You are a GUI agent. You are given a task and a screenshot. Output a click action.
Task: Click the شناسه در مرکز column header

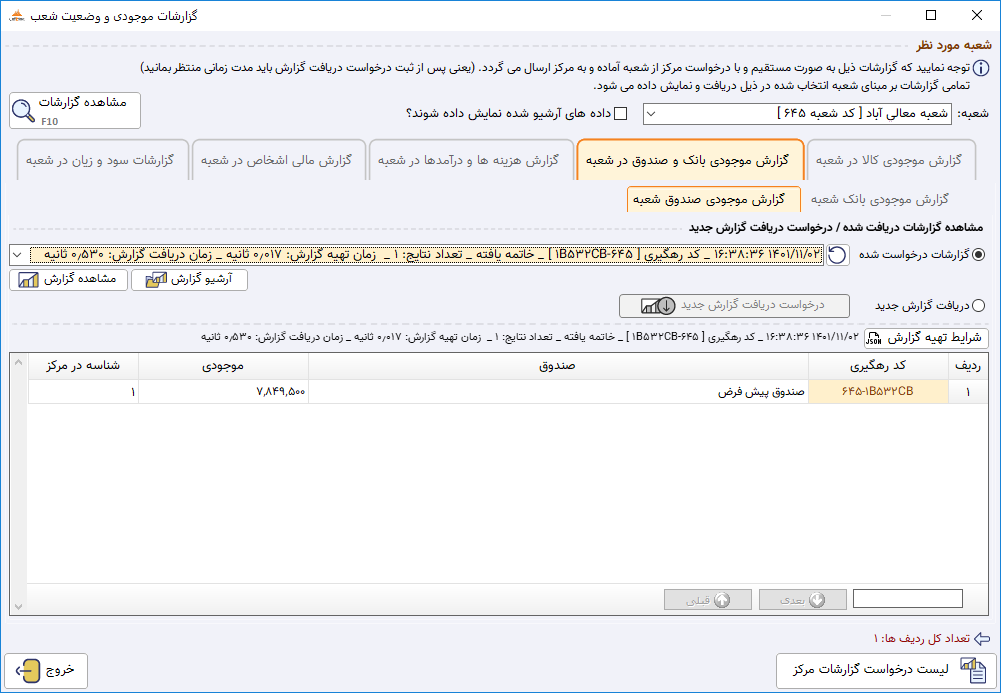coord(84,366)
